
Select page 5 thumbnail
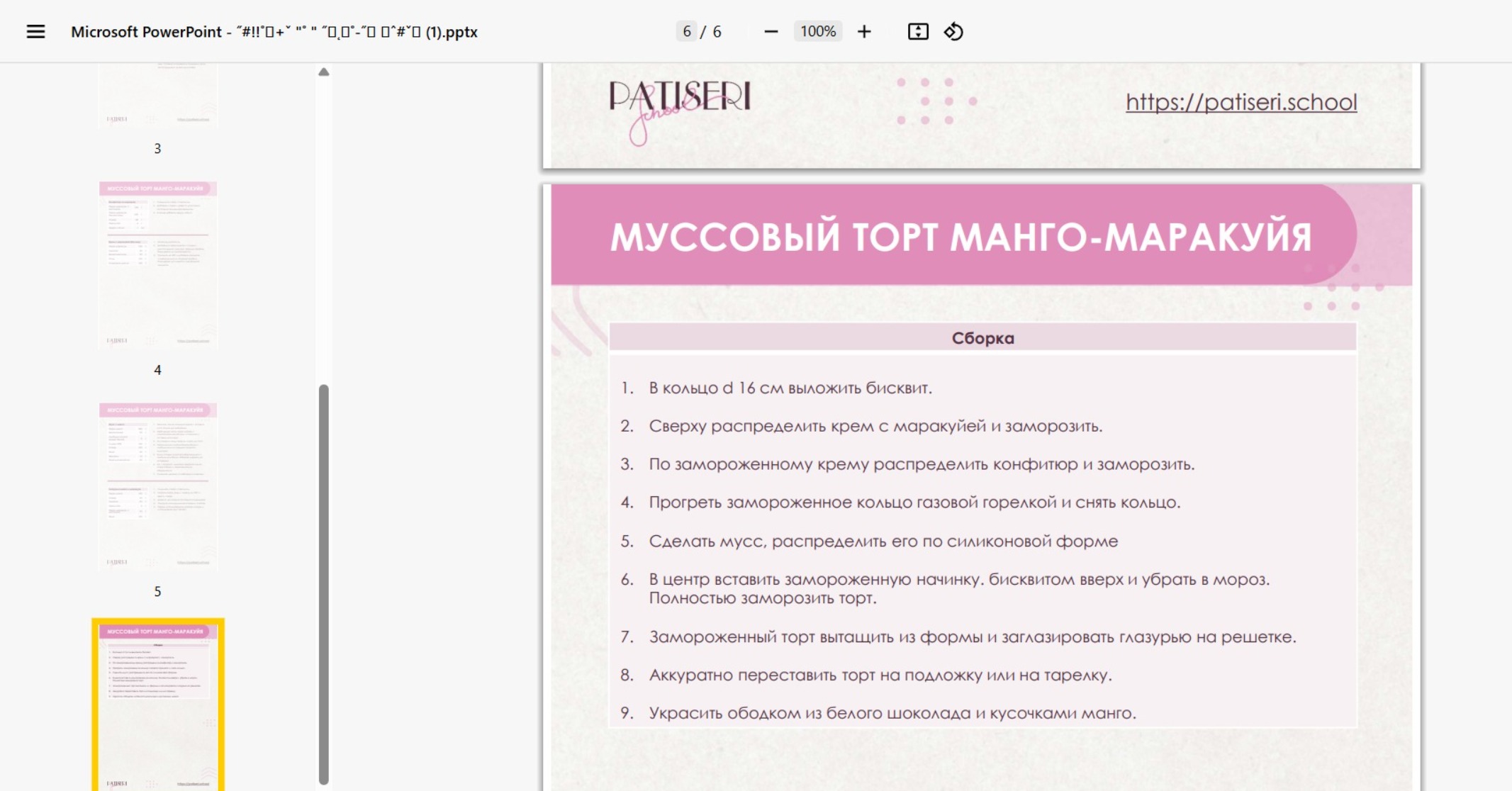pos(158,486)
